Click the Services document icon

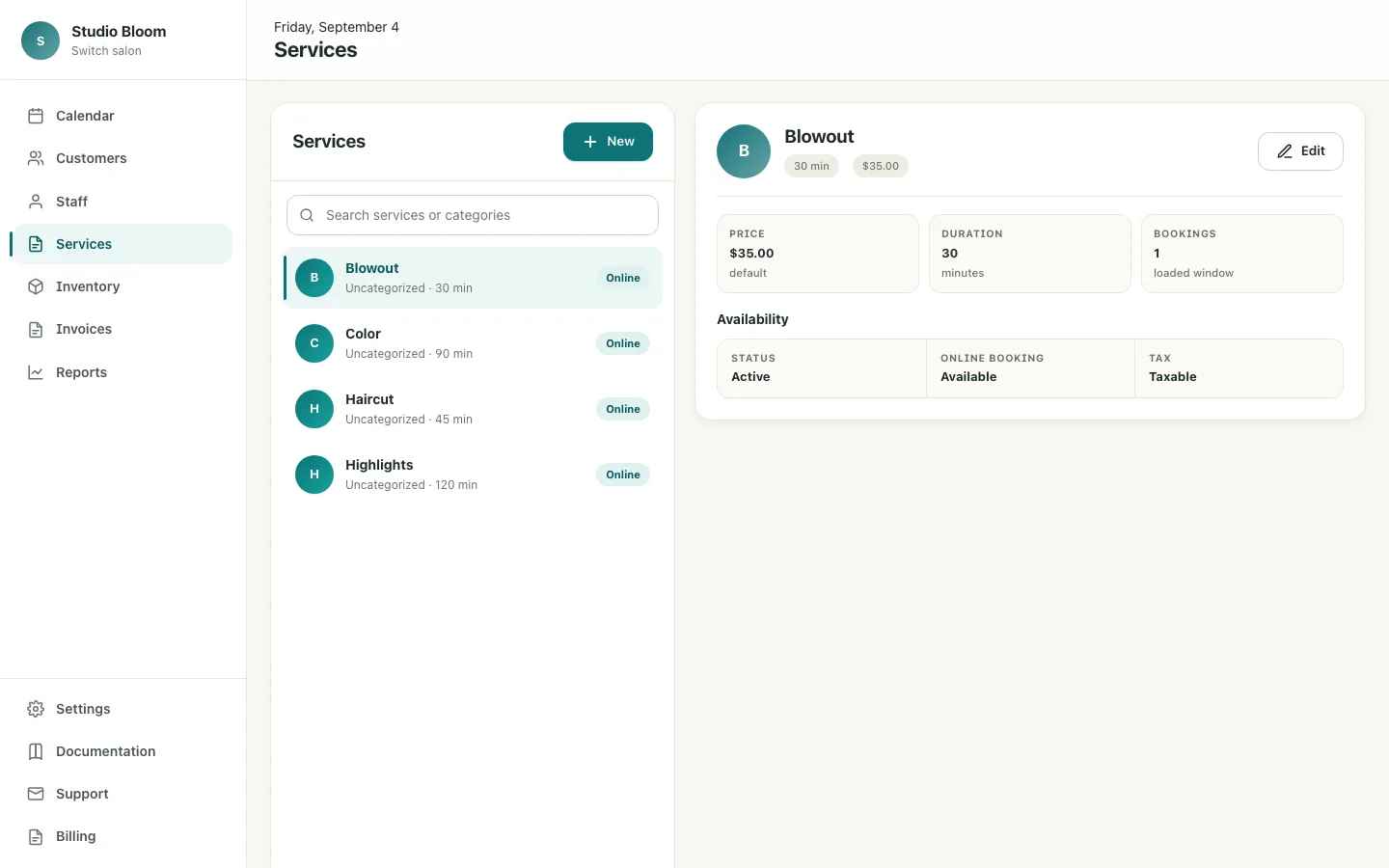(36, 244)
